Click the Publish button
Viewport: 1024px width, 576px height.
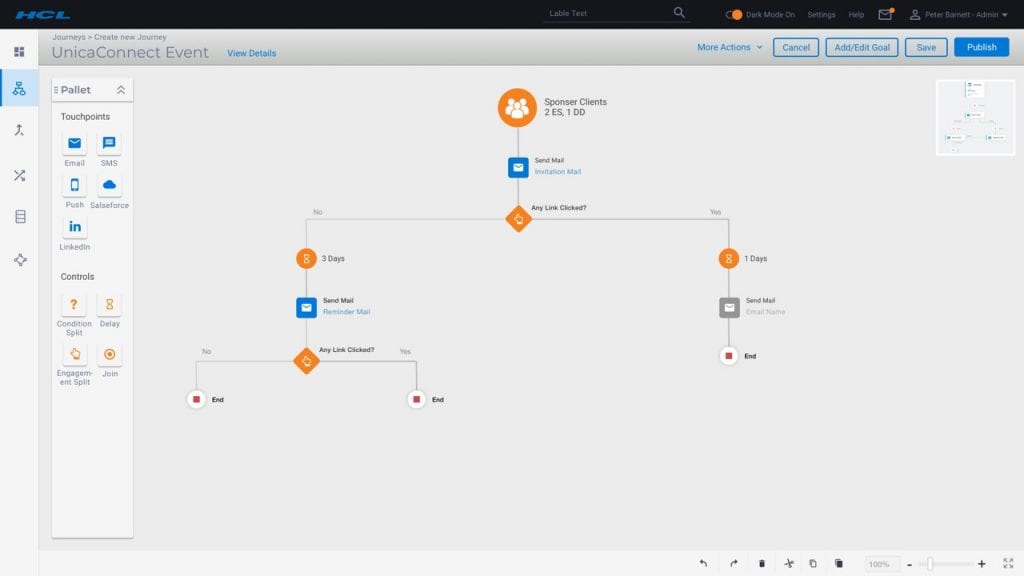[982, 48]
